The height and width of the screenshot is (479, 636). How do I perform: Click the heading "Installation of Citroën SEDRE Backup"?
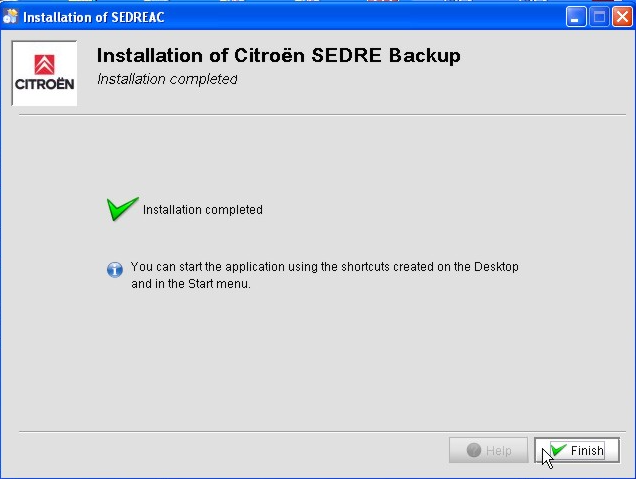278,56
